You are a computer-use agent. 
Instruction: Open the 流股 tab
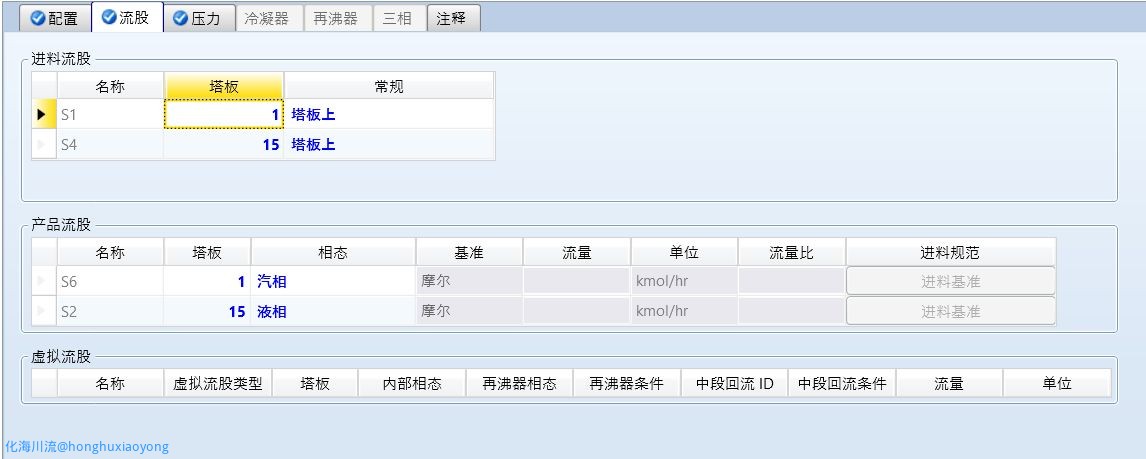(127, 18)
